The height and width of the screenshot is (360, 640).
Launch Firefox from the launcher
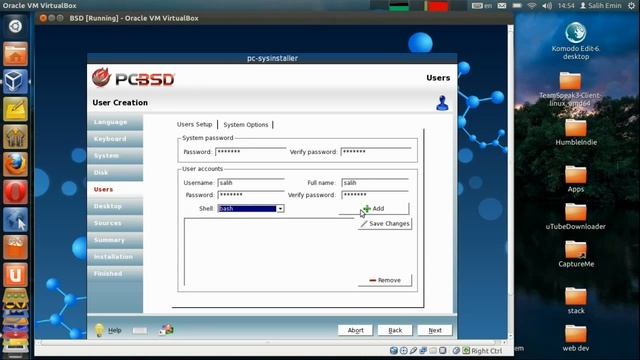(15, 164)
